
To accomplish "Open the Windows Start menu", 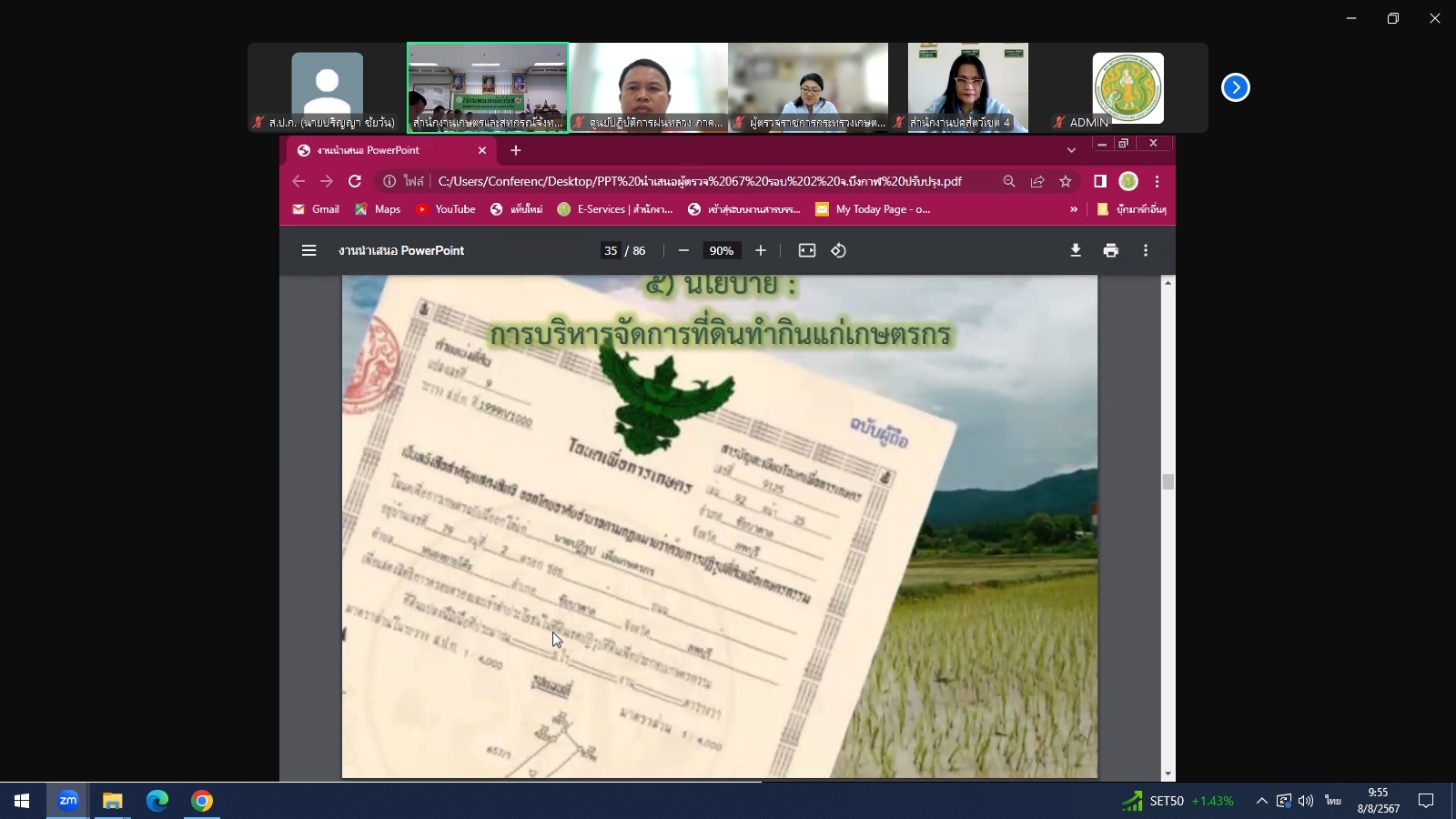I will [x=22, y=801].
